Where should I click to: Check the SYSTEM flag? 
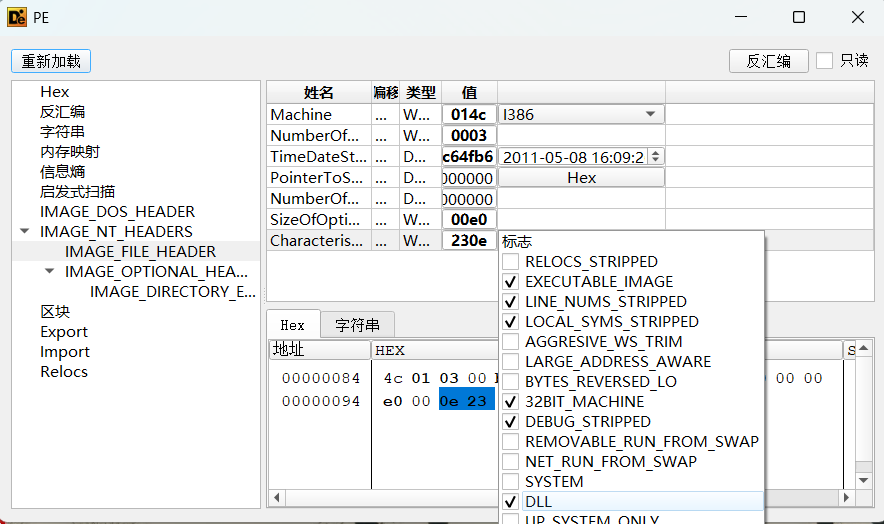click(x=511, y=482)
